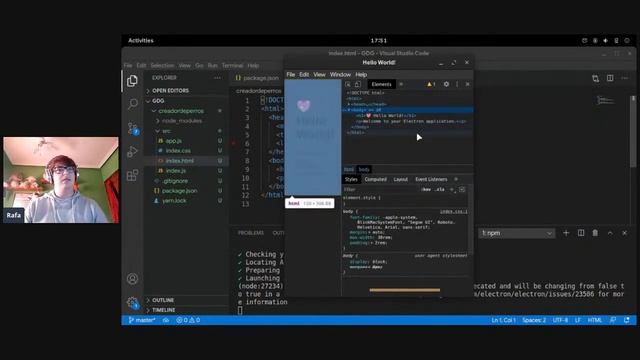Toggle the device toolbar icon in DevTools

(x=358, y=84)
